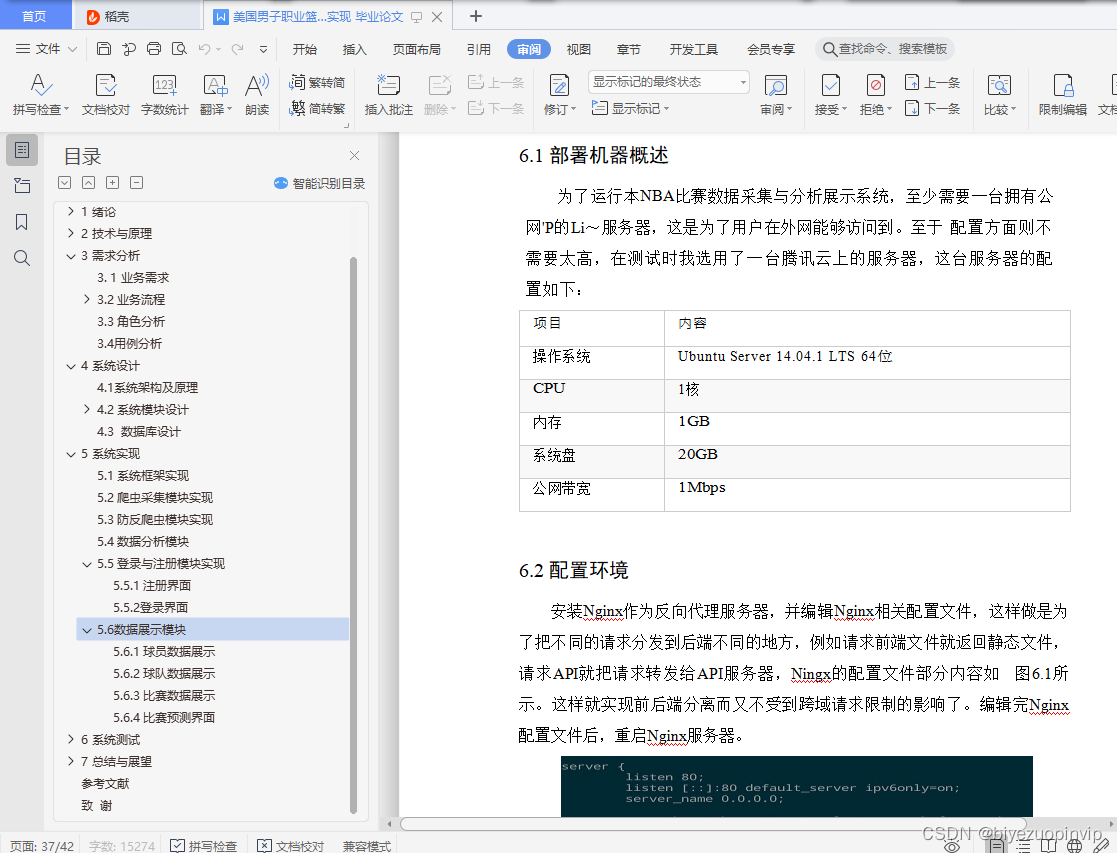Open the 字数统计 word count tool
Image resolution: width=1117 pixels, height=853 pixels.
165,95
